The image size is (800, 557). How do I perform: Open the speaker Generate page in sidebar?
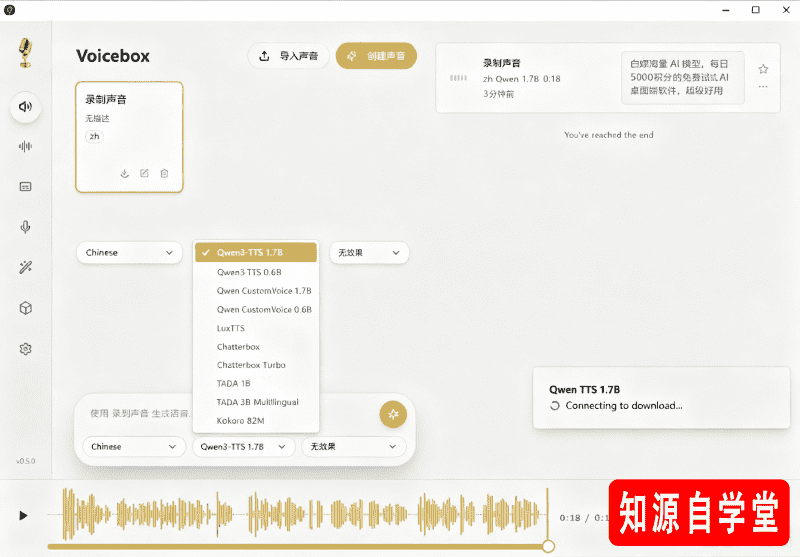point(26,107)
